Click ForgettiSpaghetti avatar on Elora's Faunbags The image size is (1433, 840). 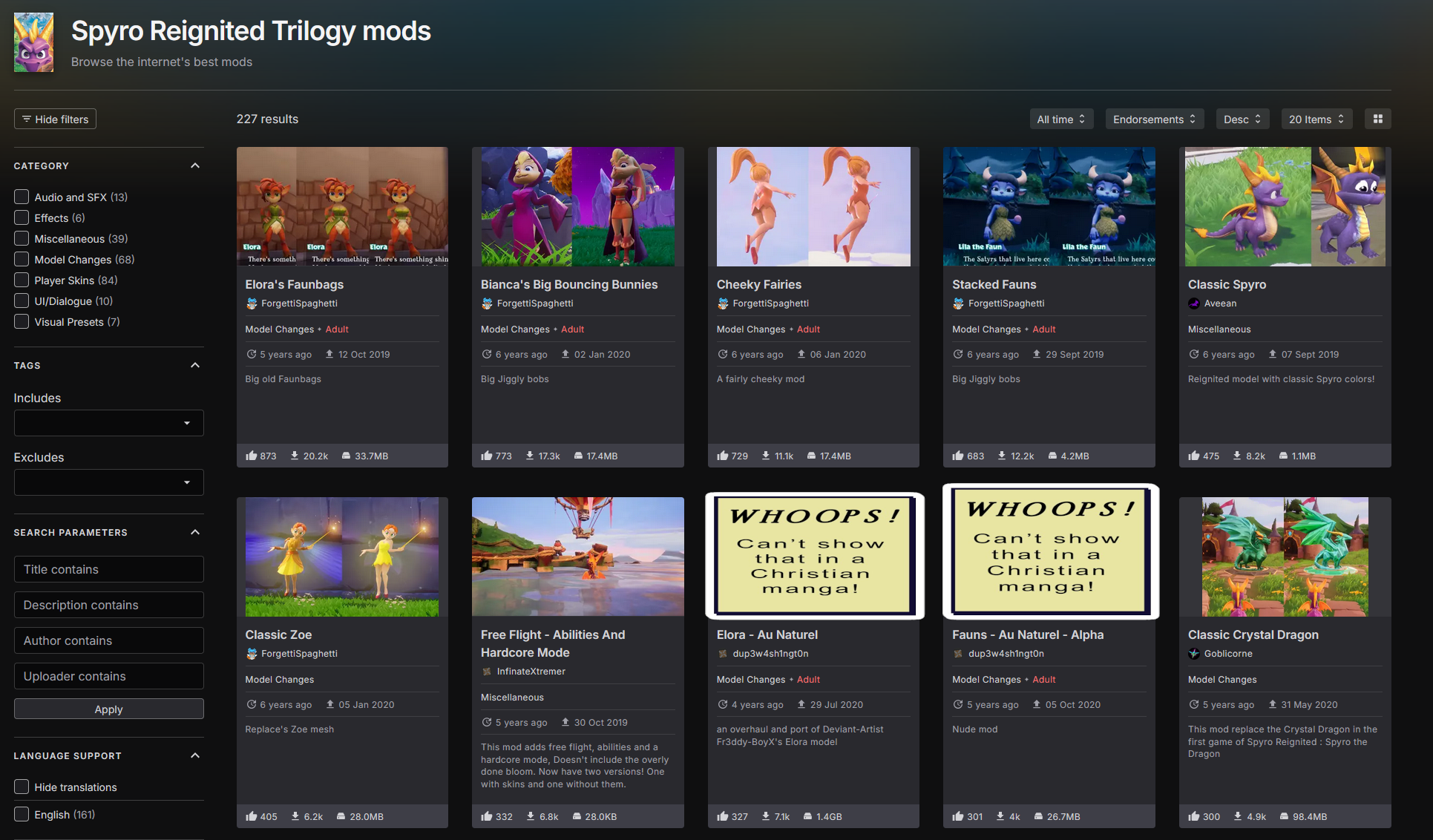[252, 303]
